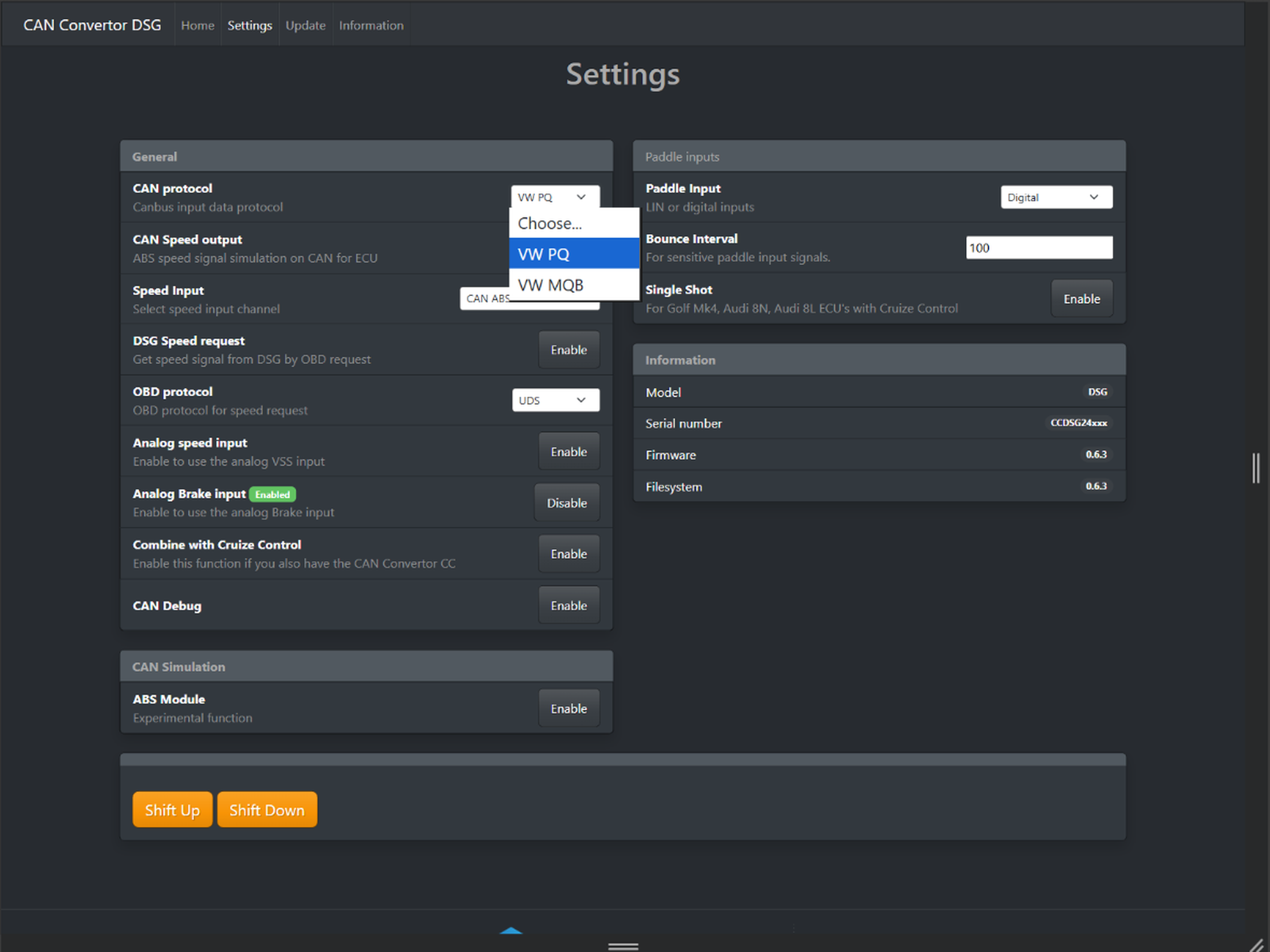The height and width of the screenshot is (952, 1270).
Task: Open the Paddle Input Digital dropdown
Action: point(1056,198)
